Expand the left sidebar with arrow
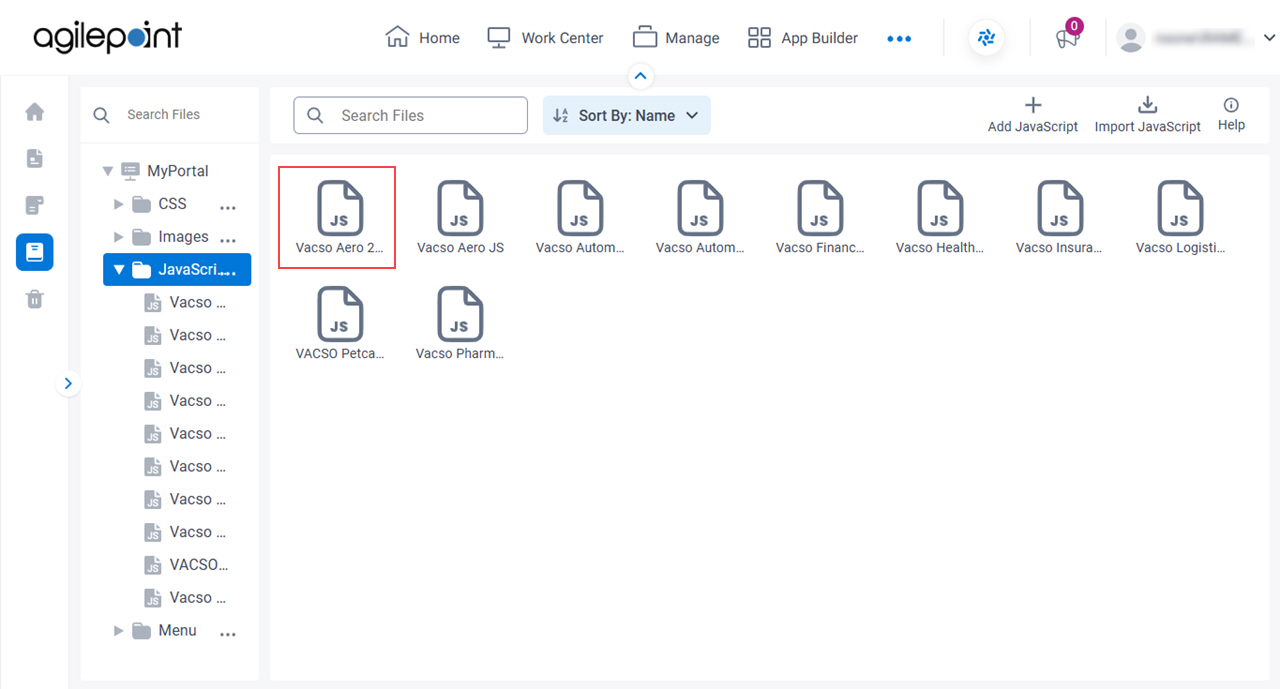The image size is (1280, 689). tap(68, 383)
